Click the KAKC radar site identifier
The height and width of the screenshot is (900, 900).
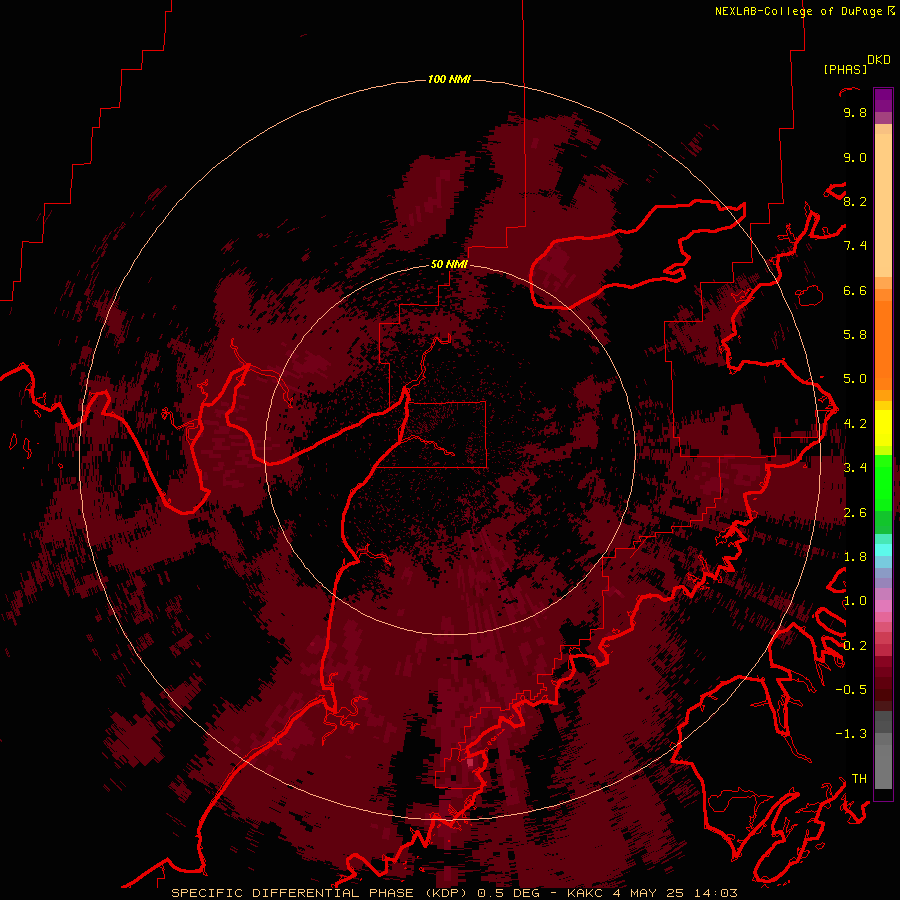pos(584,893)
